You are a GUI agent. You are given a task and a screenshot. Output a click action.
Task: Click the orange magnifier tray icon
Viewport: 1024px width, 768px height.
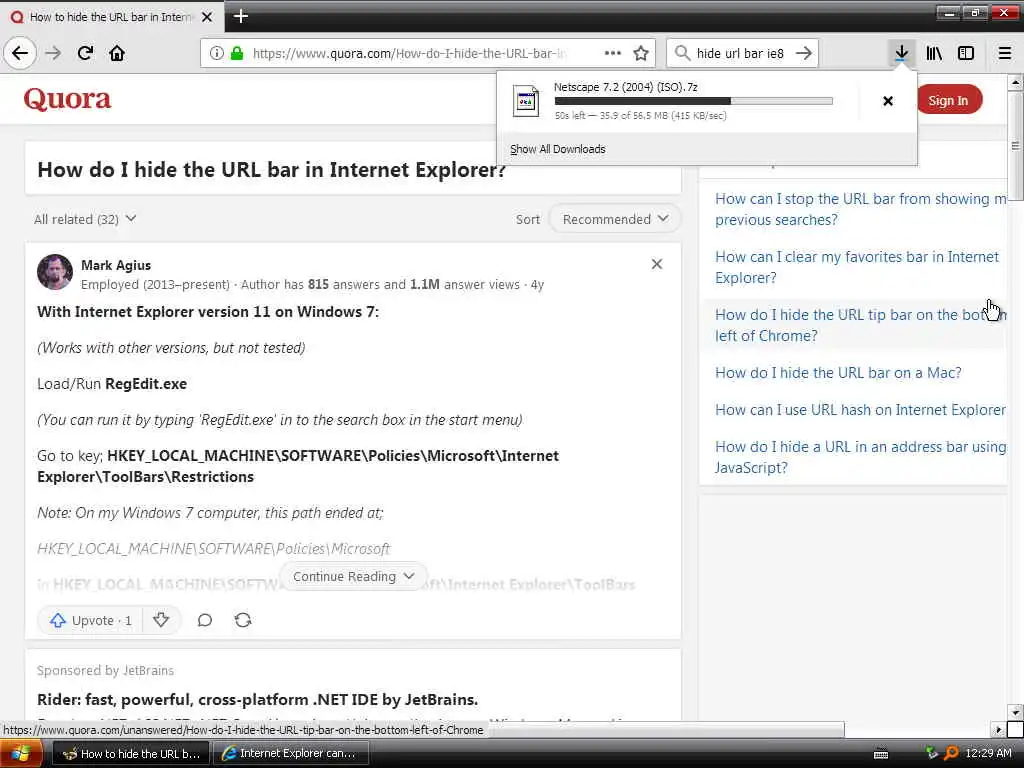coord(952,754)
